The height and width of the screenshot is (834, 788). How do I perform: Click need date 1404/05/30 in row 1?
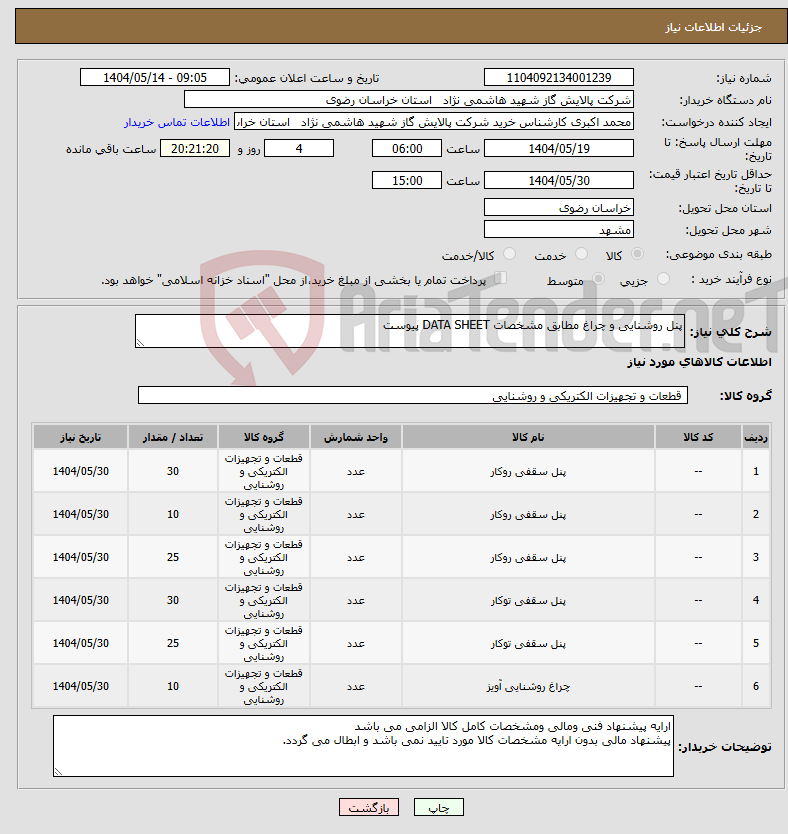coord(81,472)
